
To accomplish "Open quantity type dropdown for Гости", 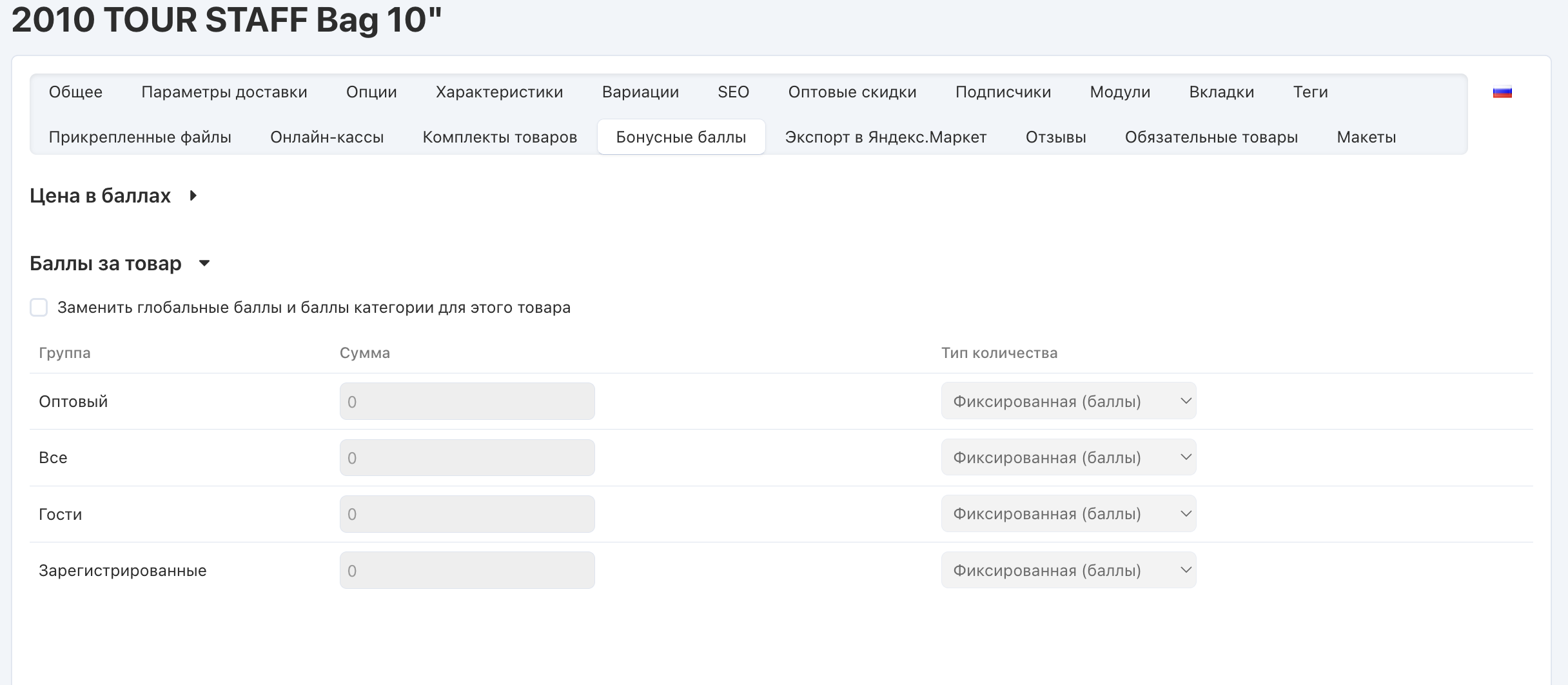I will pos(1068,514).
